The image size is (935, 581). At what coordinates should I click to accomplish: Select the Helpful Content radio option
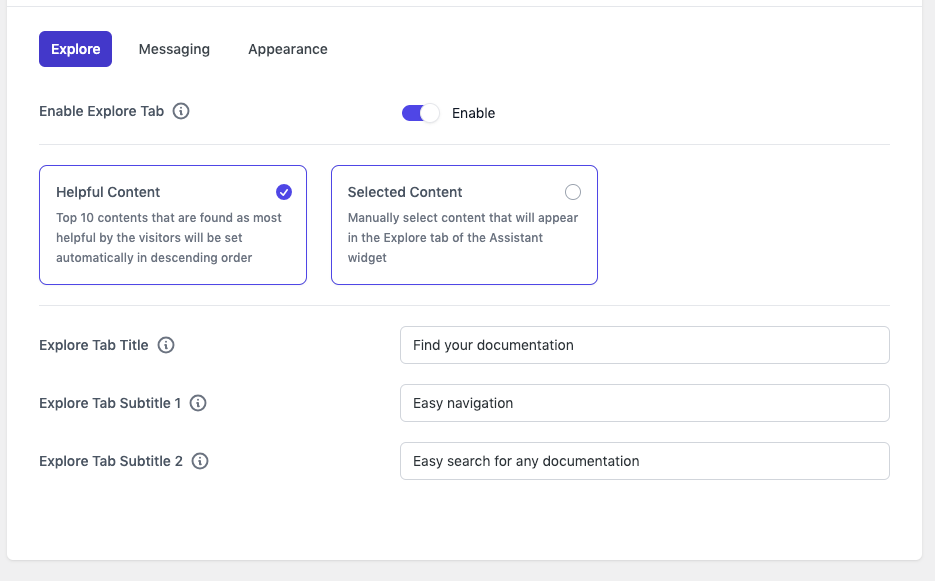coord(284,192)
